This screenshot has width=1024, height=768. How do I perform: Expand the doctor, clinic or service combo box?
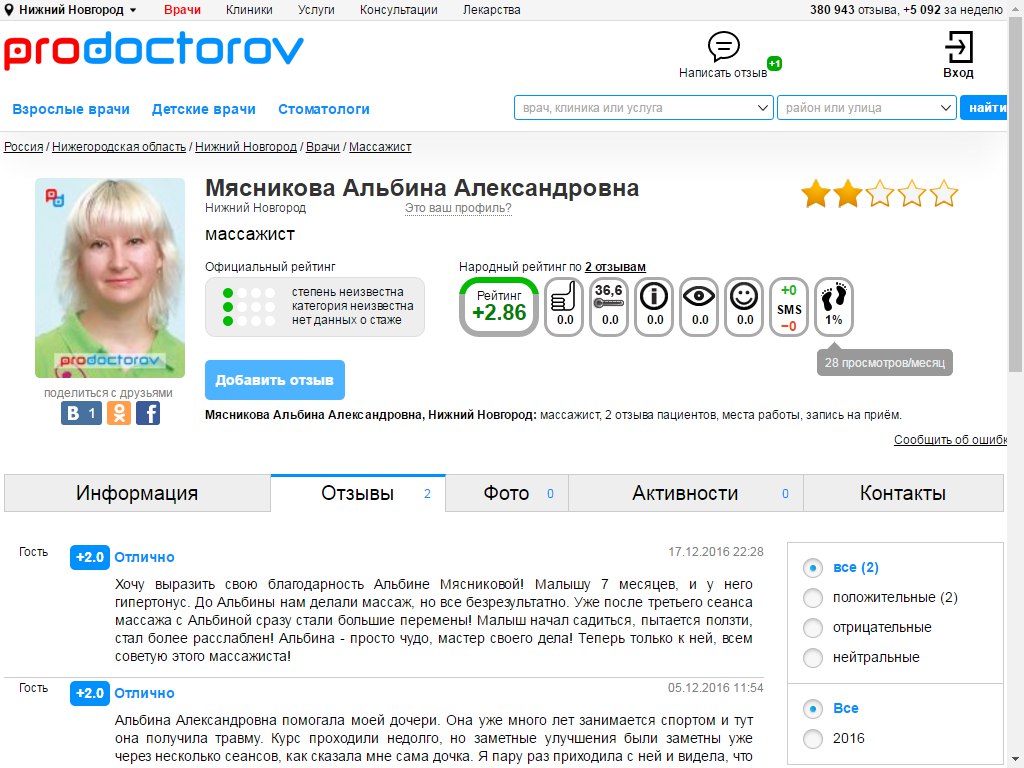(x=644, y=108)
